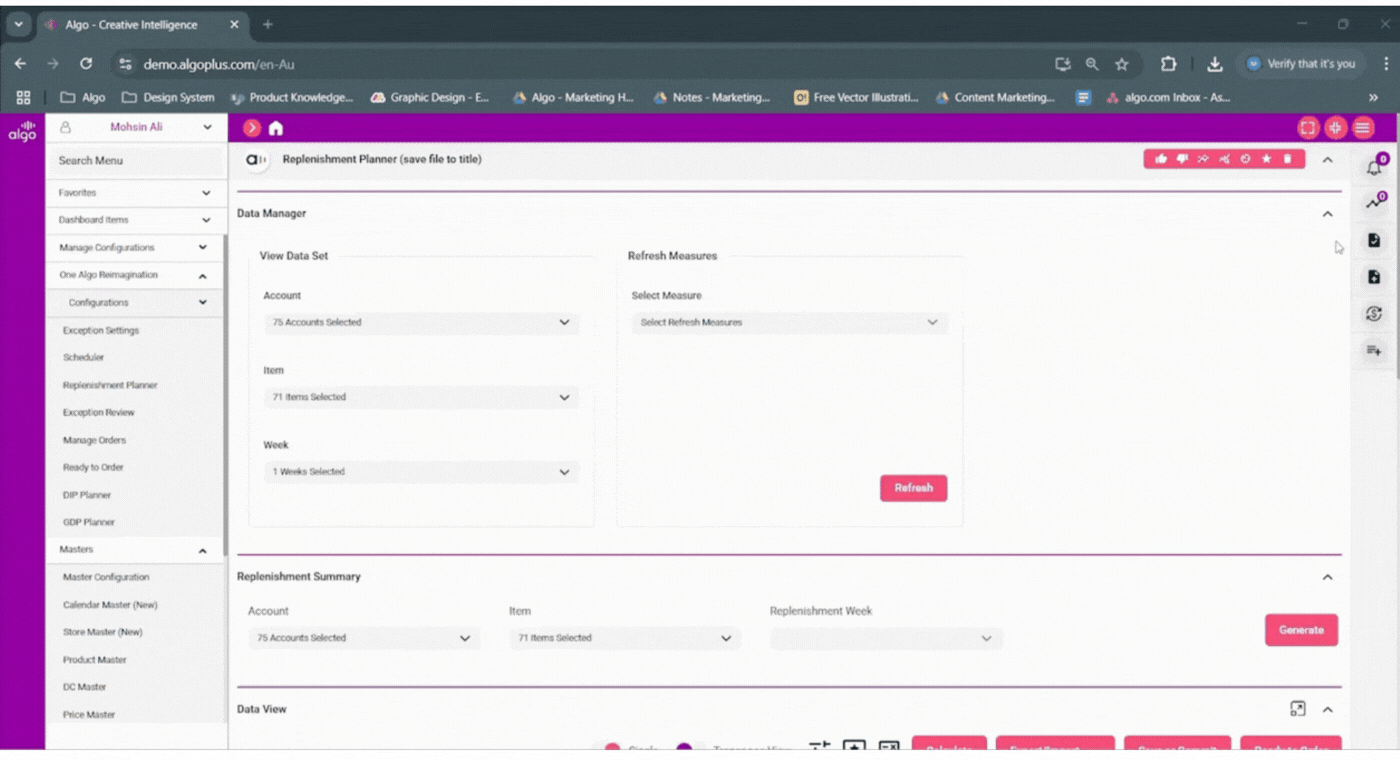Open the Mohsin Ali user dropdown
This screenshot has height=760, width=1400.
pyautogui.click(x=136, y=127)
